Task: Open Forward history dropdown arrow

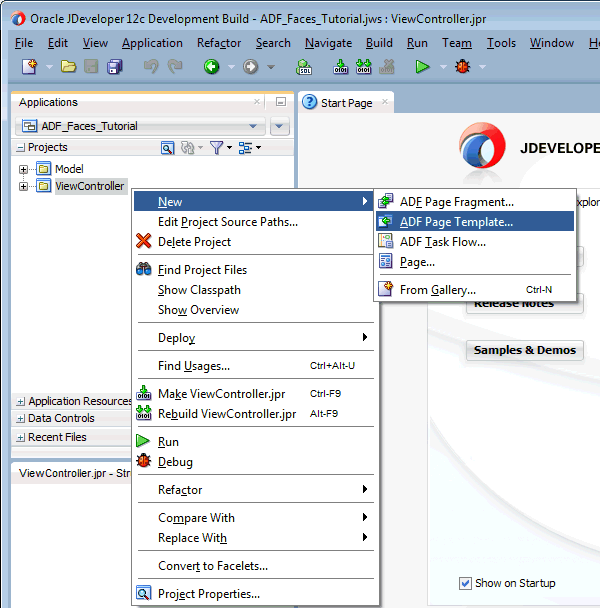Action: pyautogui.click(x=271, y=67)
